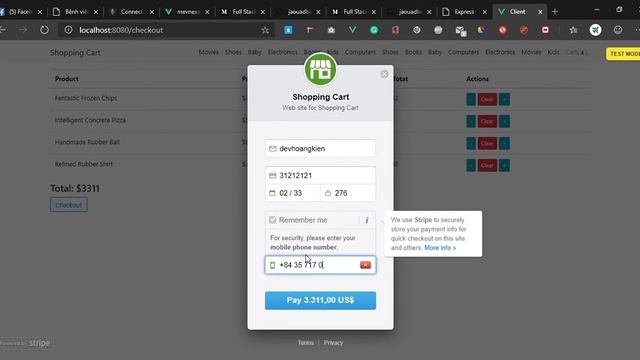
Task: Reload the checkout page
Action: click(x=44, y=30)
